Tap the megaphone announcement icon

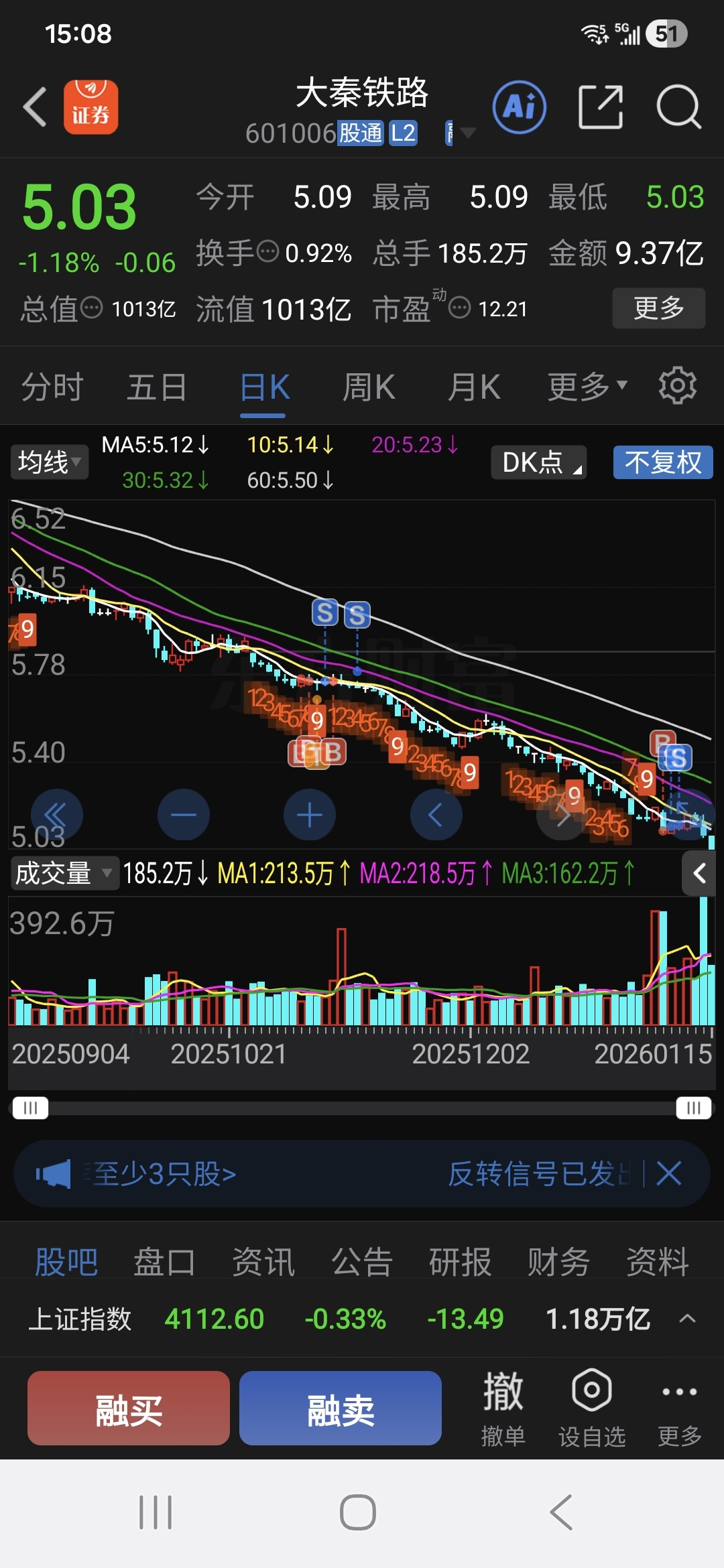click(x=53, y=1174)
